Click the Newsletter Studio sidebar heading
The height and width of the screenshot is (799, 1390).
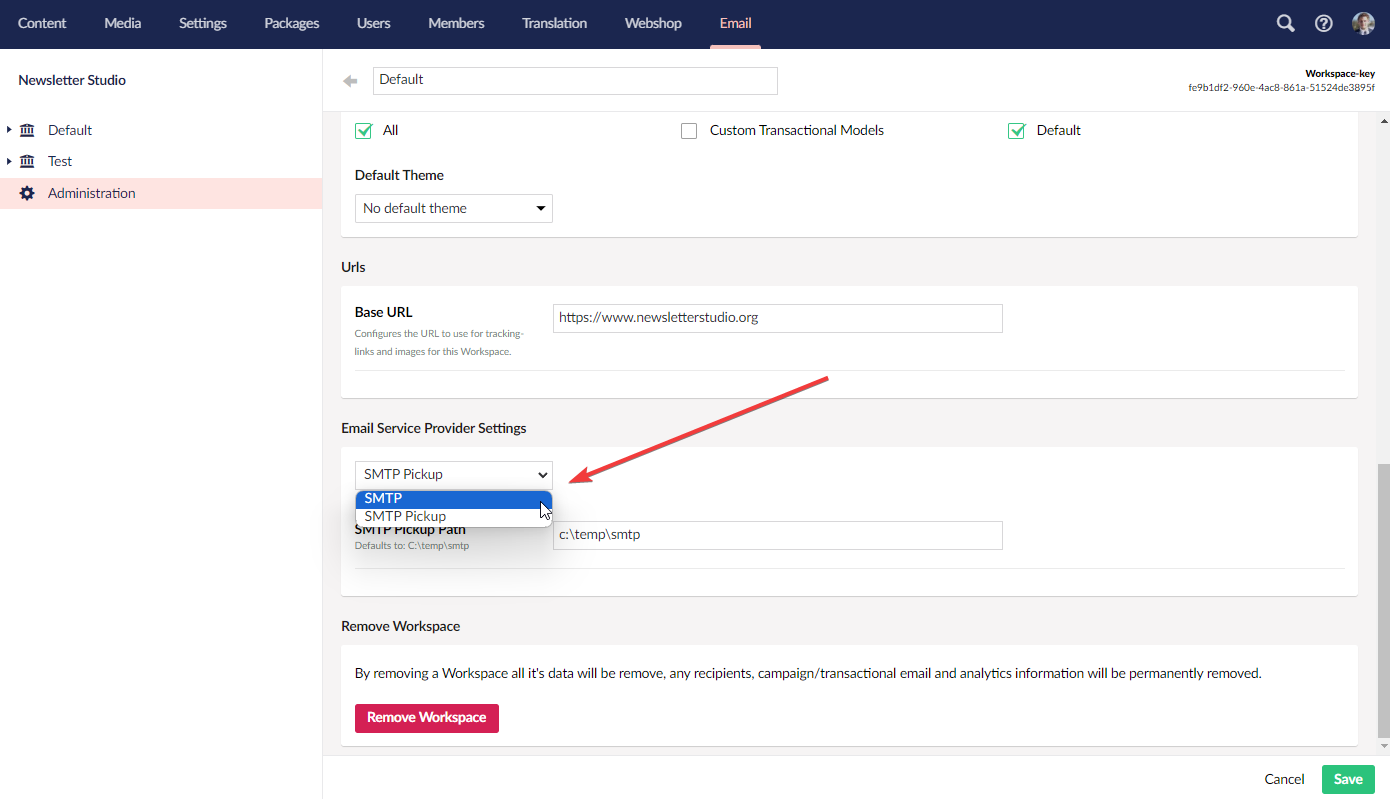point(72,80)
